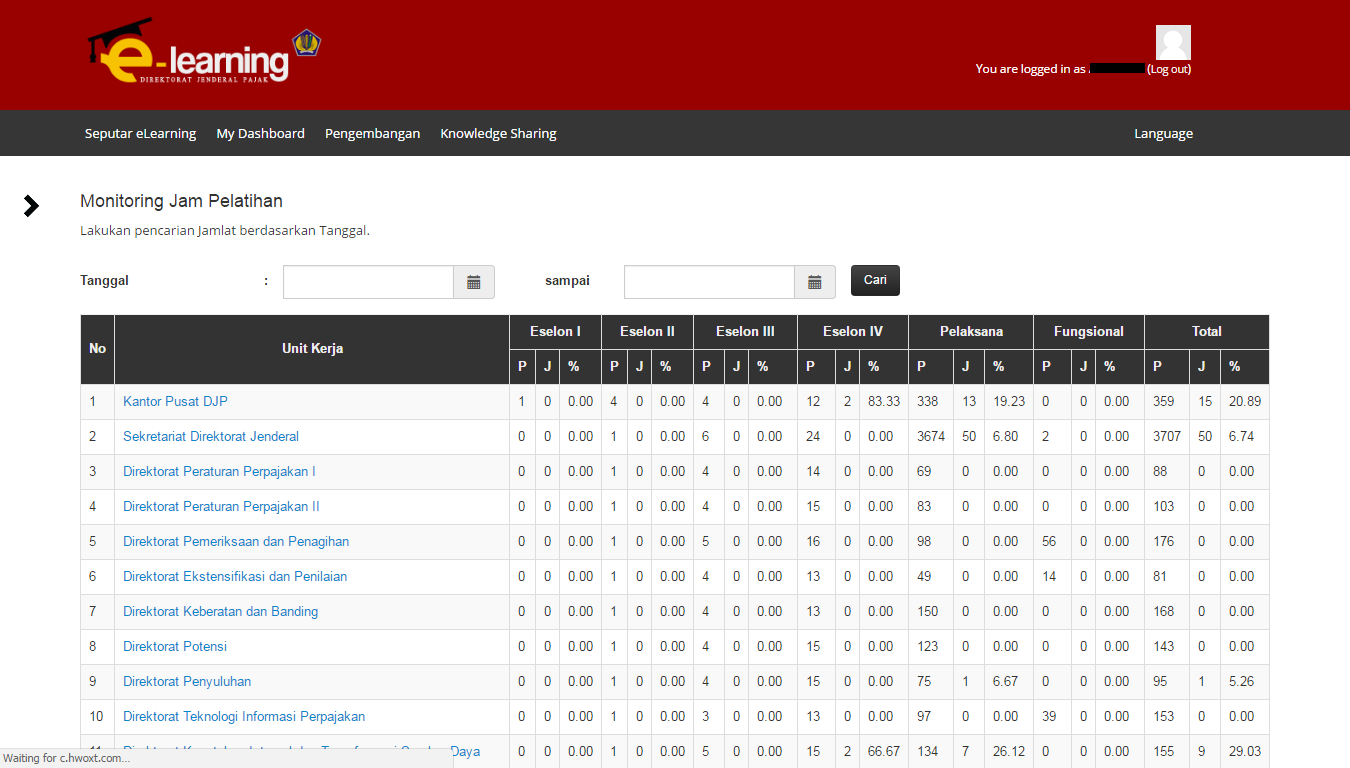Open Kantor Pusat DJP unit link
The width and height of the screenshot is (1350, 768).
175,401
